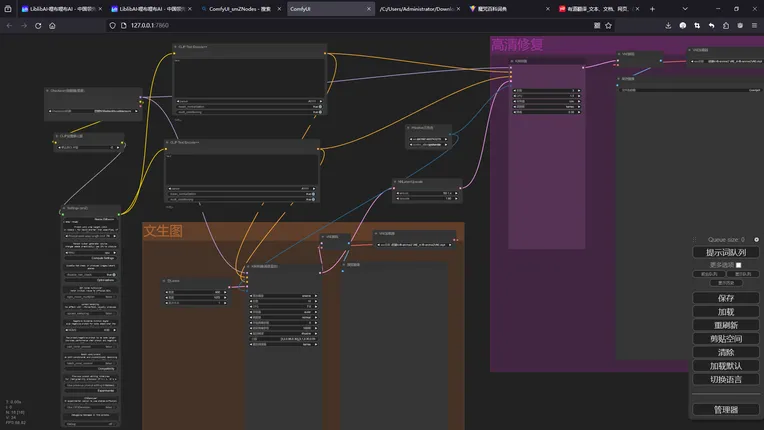Toggle the 更多选项 checkbox

pos(738,265)
